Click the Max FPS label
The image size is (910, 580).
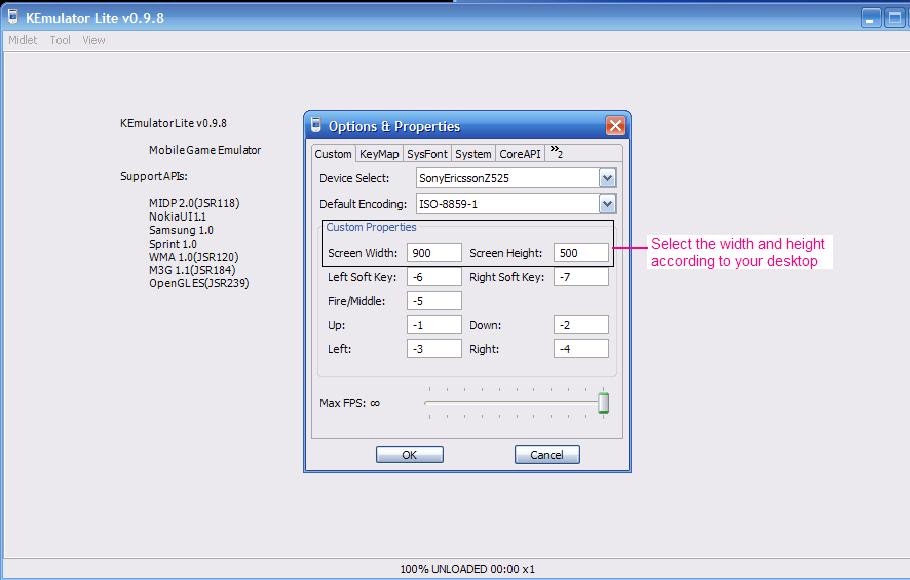349,402
